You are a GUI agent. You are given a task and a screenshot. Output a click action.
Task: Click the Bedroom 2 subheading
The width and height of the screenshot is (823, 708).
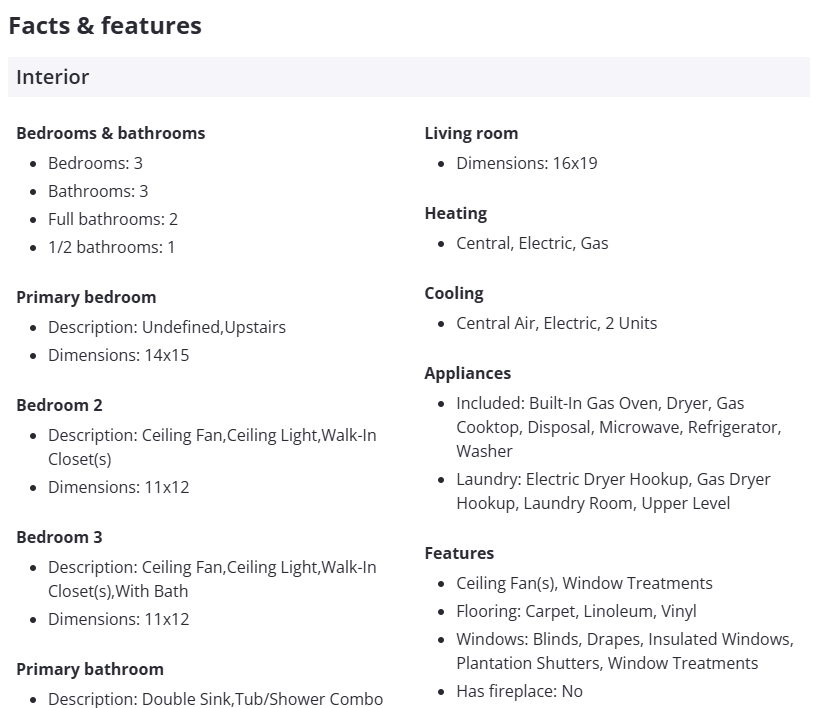(x=59, y=405)
